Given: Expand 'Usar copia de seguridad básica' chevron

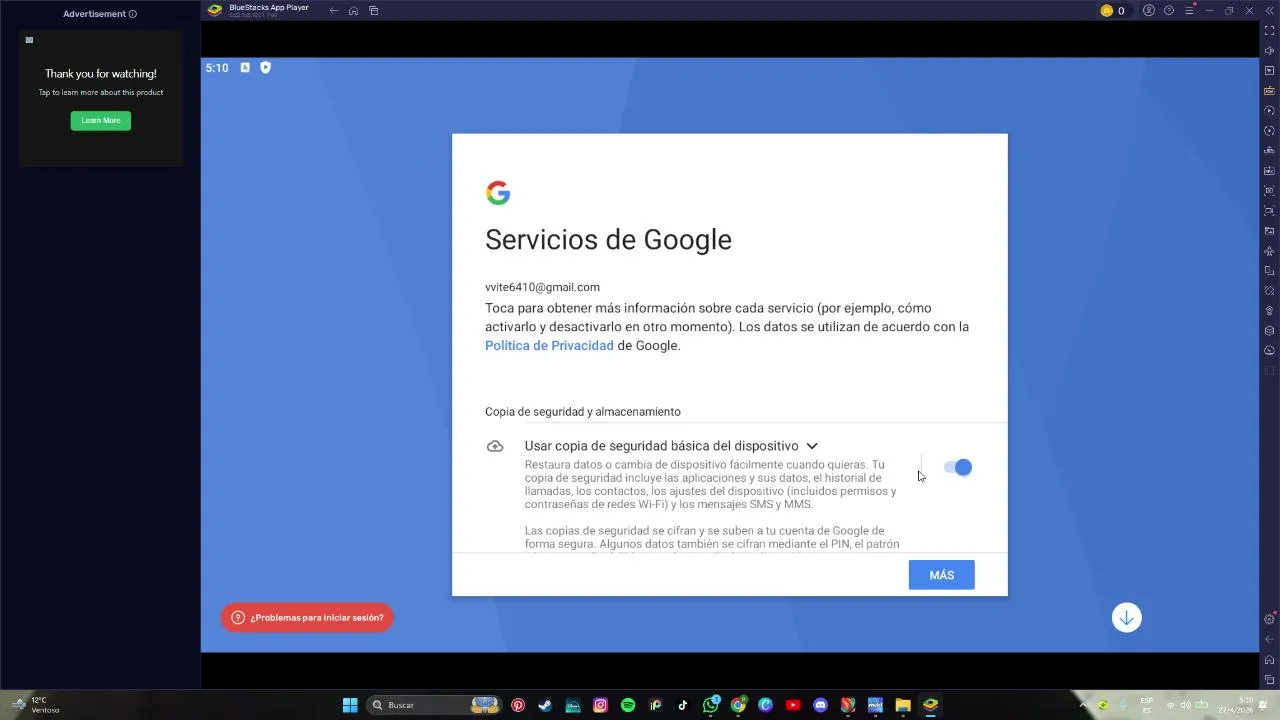Looking at the screenshot, I should pos(812,446).
